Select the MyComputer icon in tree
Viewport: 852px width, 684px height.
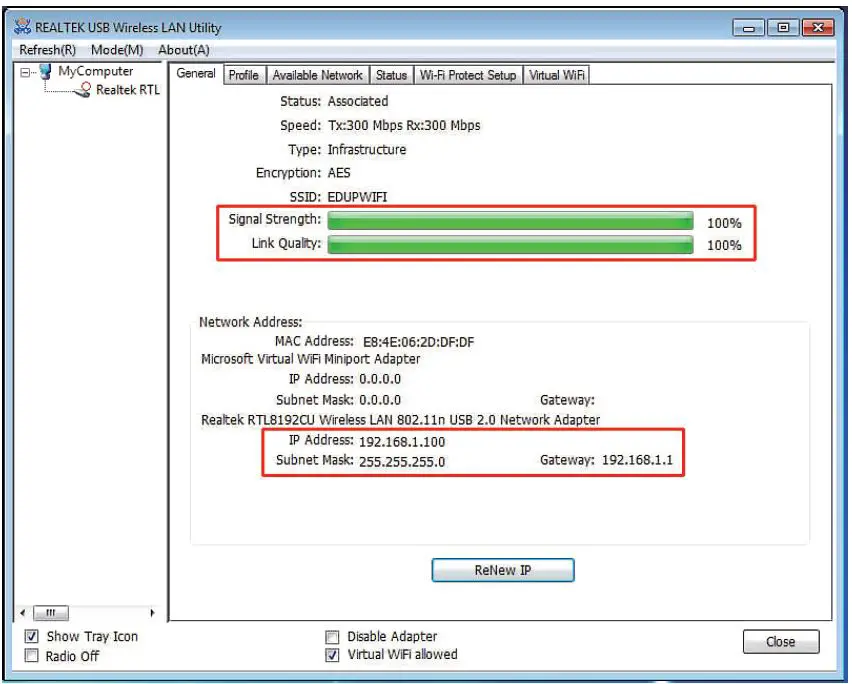[x=44, y=72]
